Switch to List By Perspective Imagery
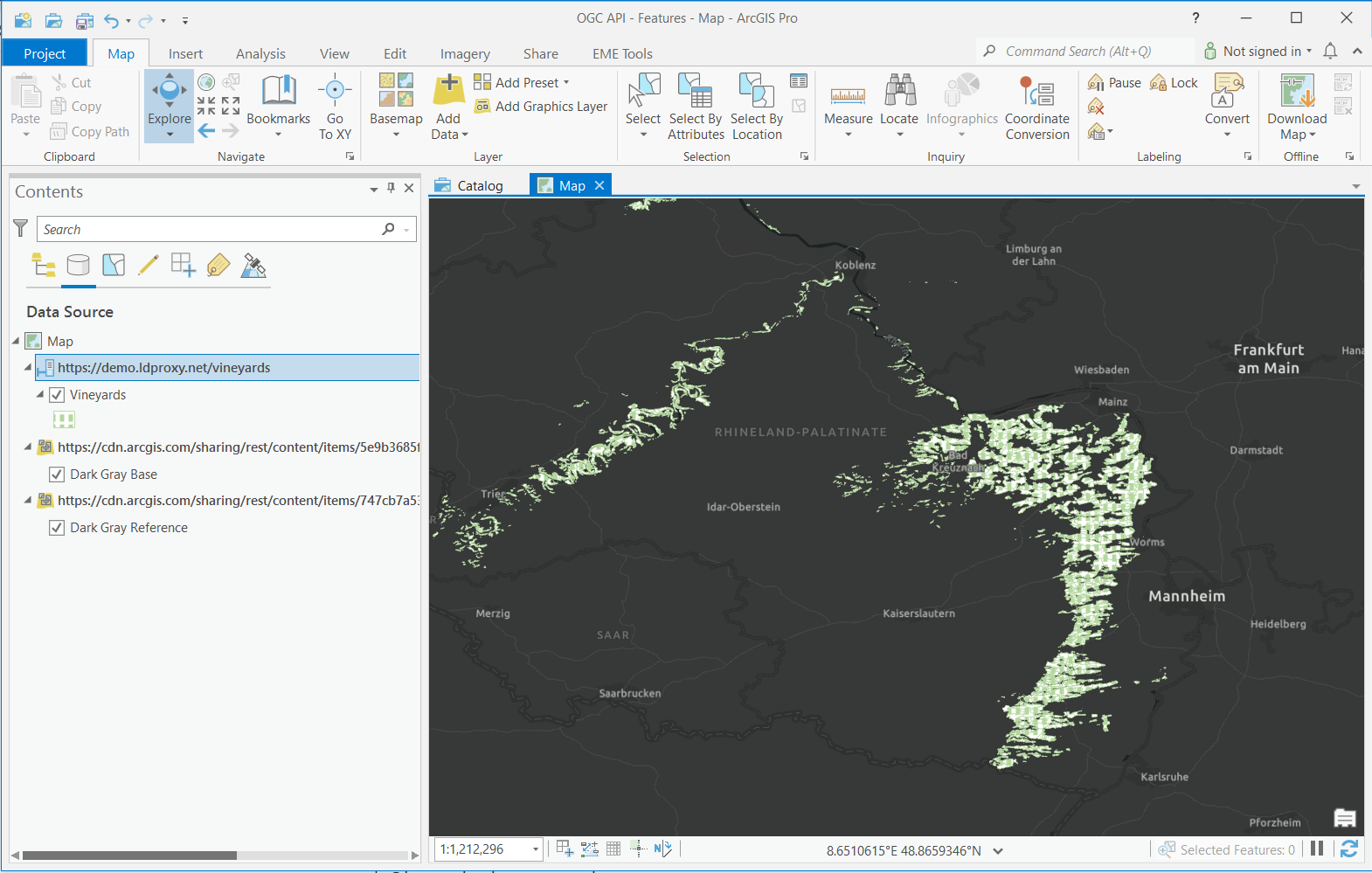The height and width of the screenshot is (873, 1372). (x=253, y=265)
